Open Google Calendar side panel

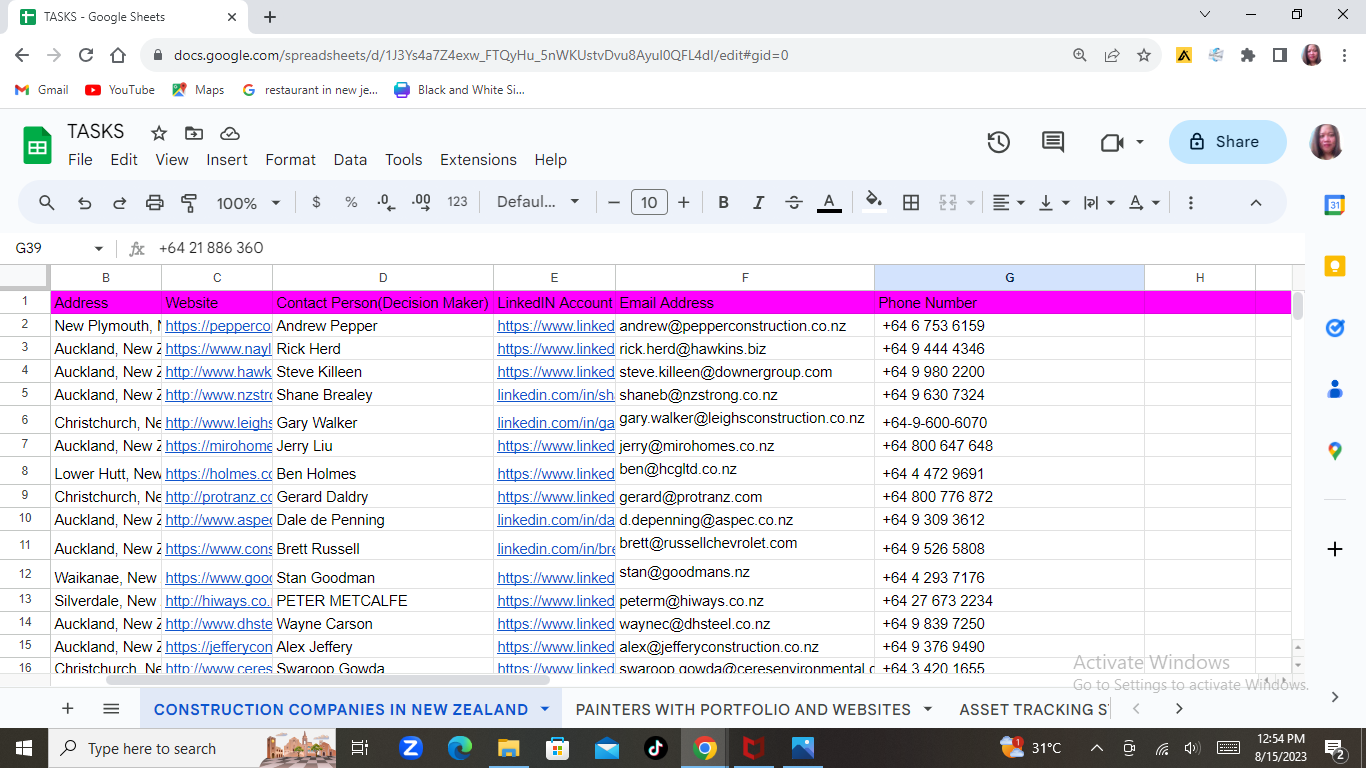coord(1334,205)
